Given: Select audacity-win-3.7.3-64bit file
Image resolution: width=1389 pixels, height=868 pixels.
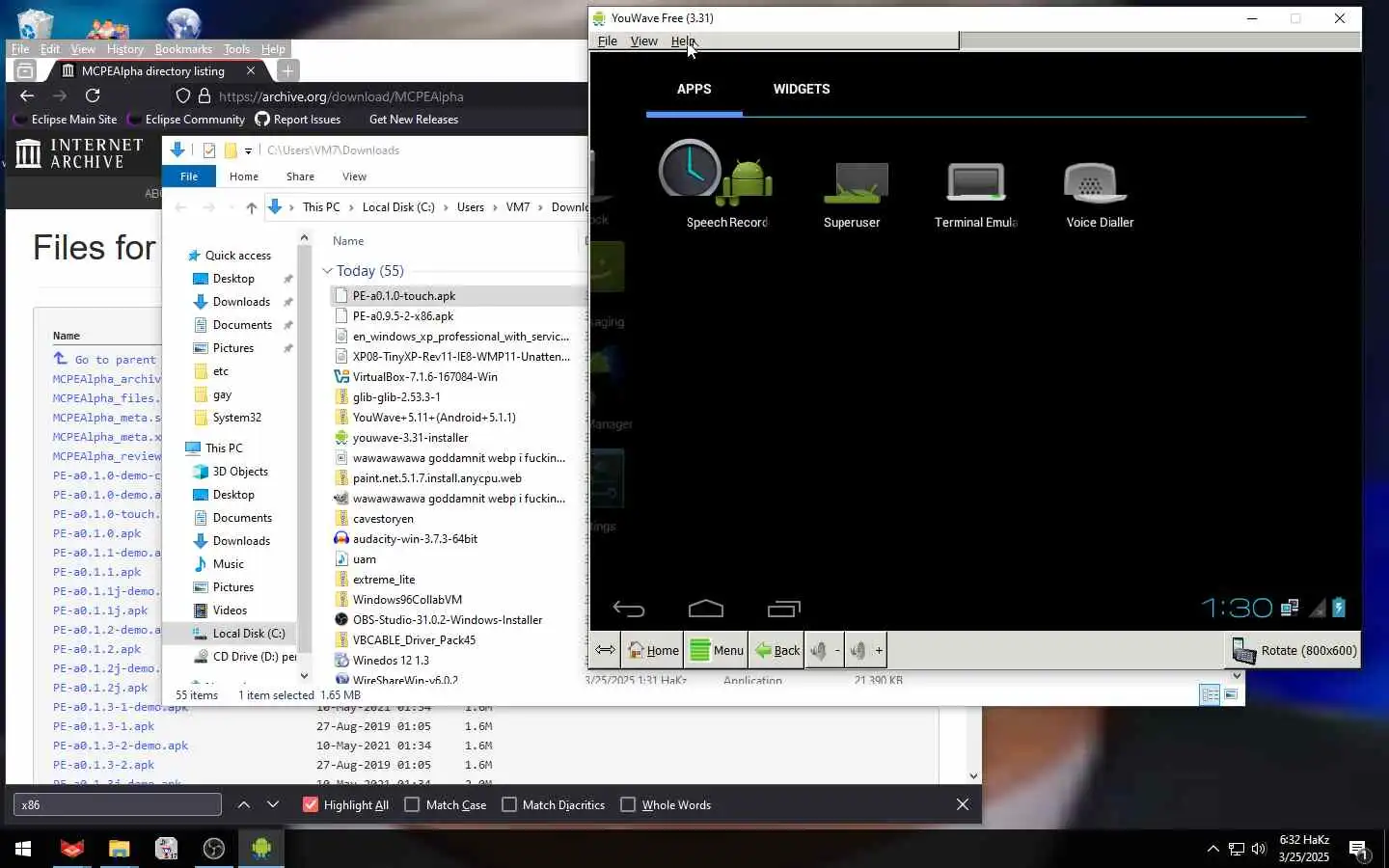Looking at the screenshot, I should (x=415, y=539).
